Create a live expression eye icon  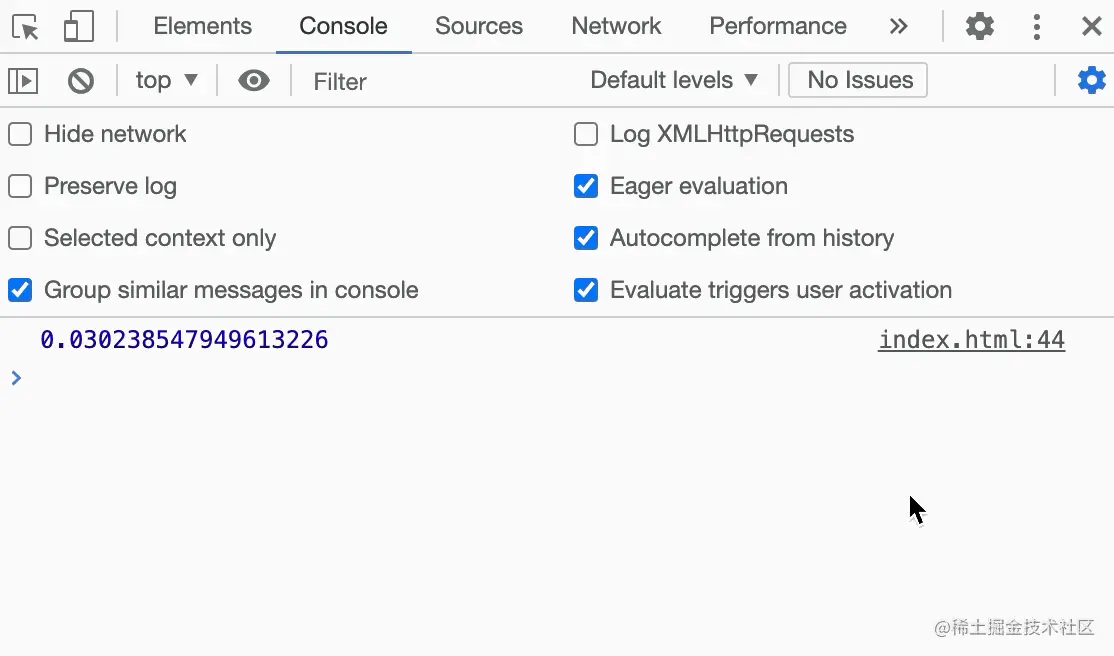pyautogui.click(x=254, y=80)
